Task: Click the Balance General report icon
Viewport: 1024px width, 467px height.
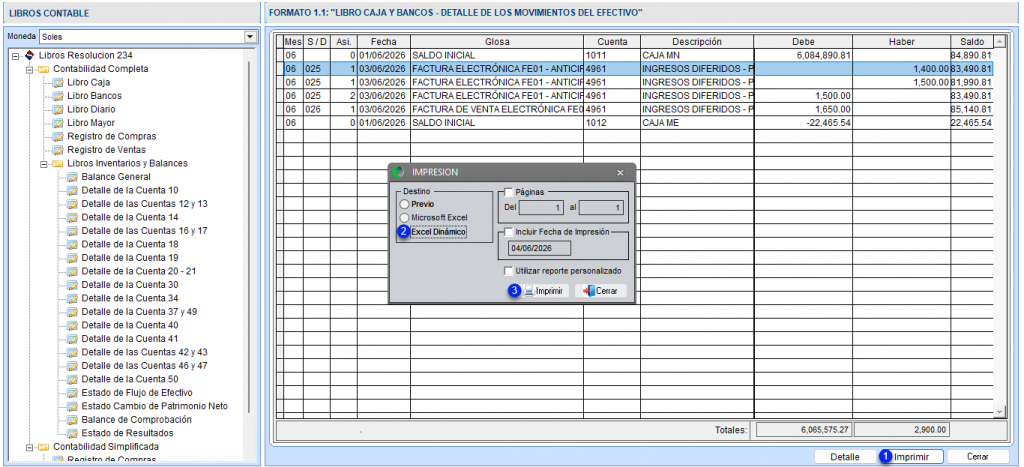Action: pyautogui.click(x=72, y=177)
